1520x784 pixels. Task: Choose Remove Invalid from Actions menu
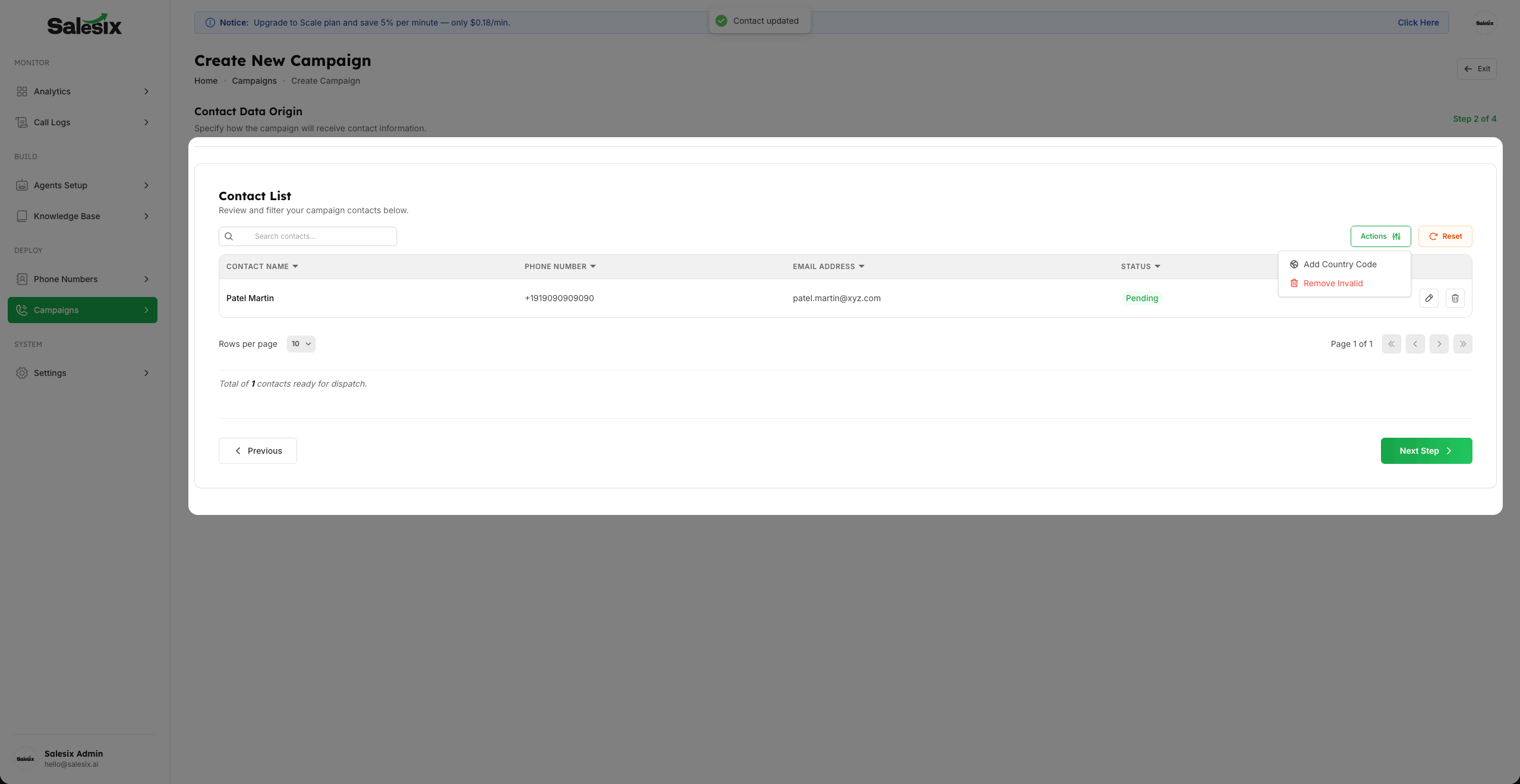pos(1332,283)
